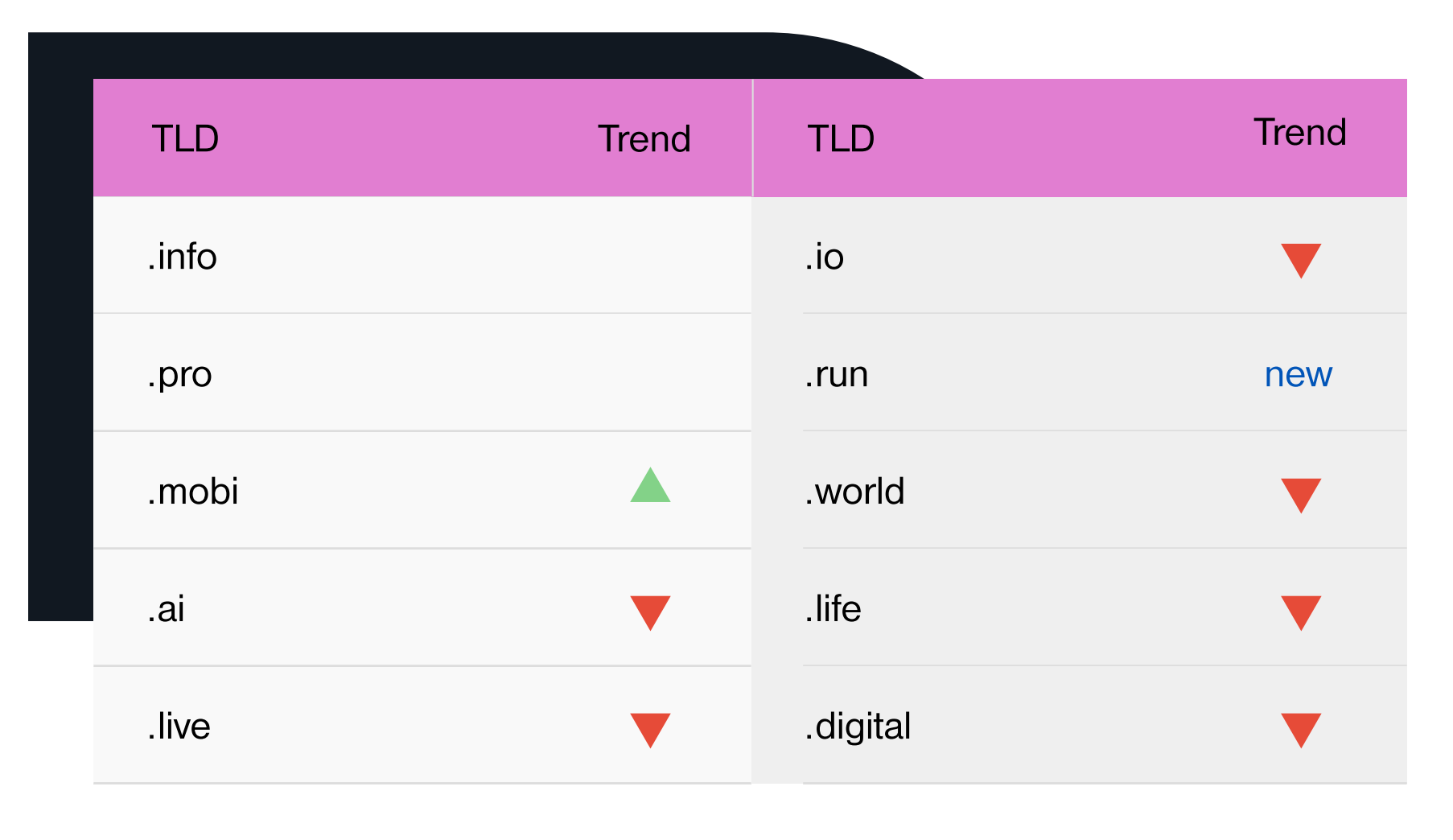
Task: Click the red down arrow beside .ai
Action: coord(650,611)
